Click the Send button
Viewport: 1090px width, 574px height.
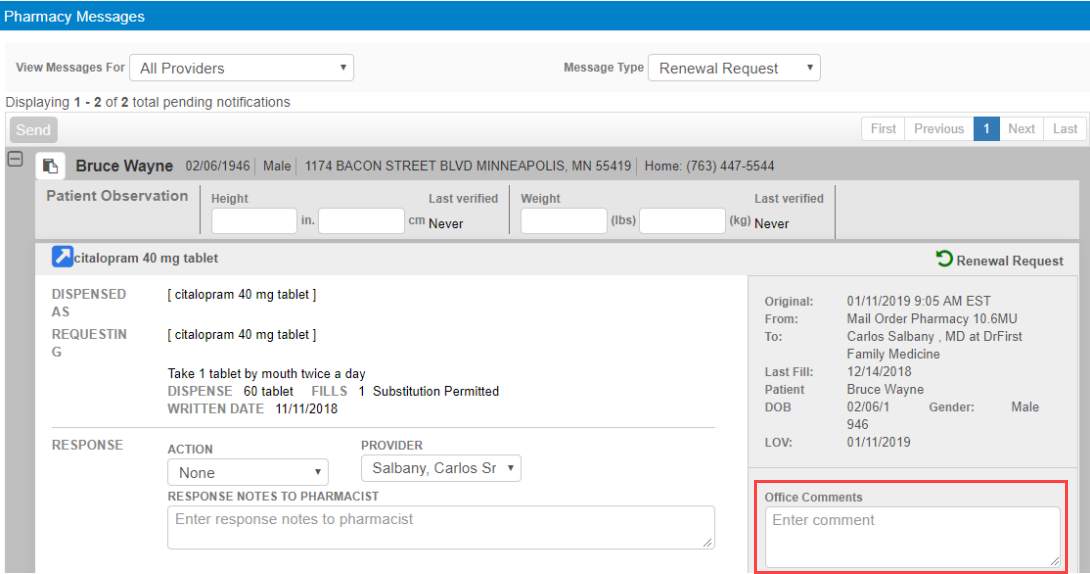point(33,130)
